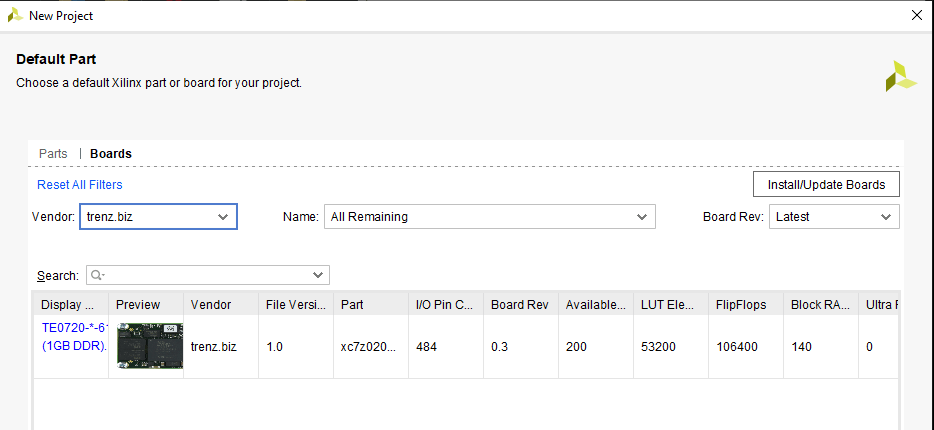Viewport: 934px width, 430px height.
Task: Open the Vendor dropdown showing trenz.biz
Action: [x=158, y=217]
